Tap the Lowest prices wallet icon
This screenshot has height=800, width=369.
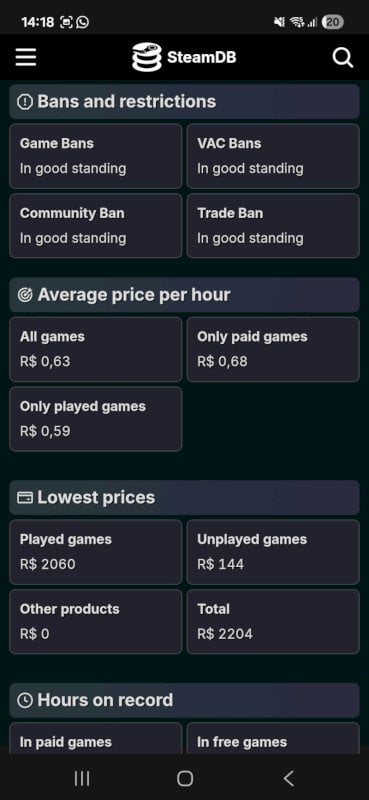(24, 497)
